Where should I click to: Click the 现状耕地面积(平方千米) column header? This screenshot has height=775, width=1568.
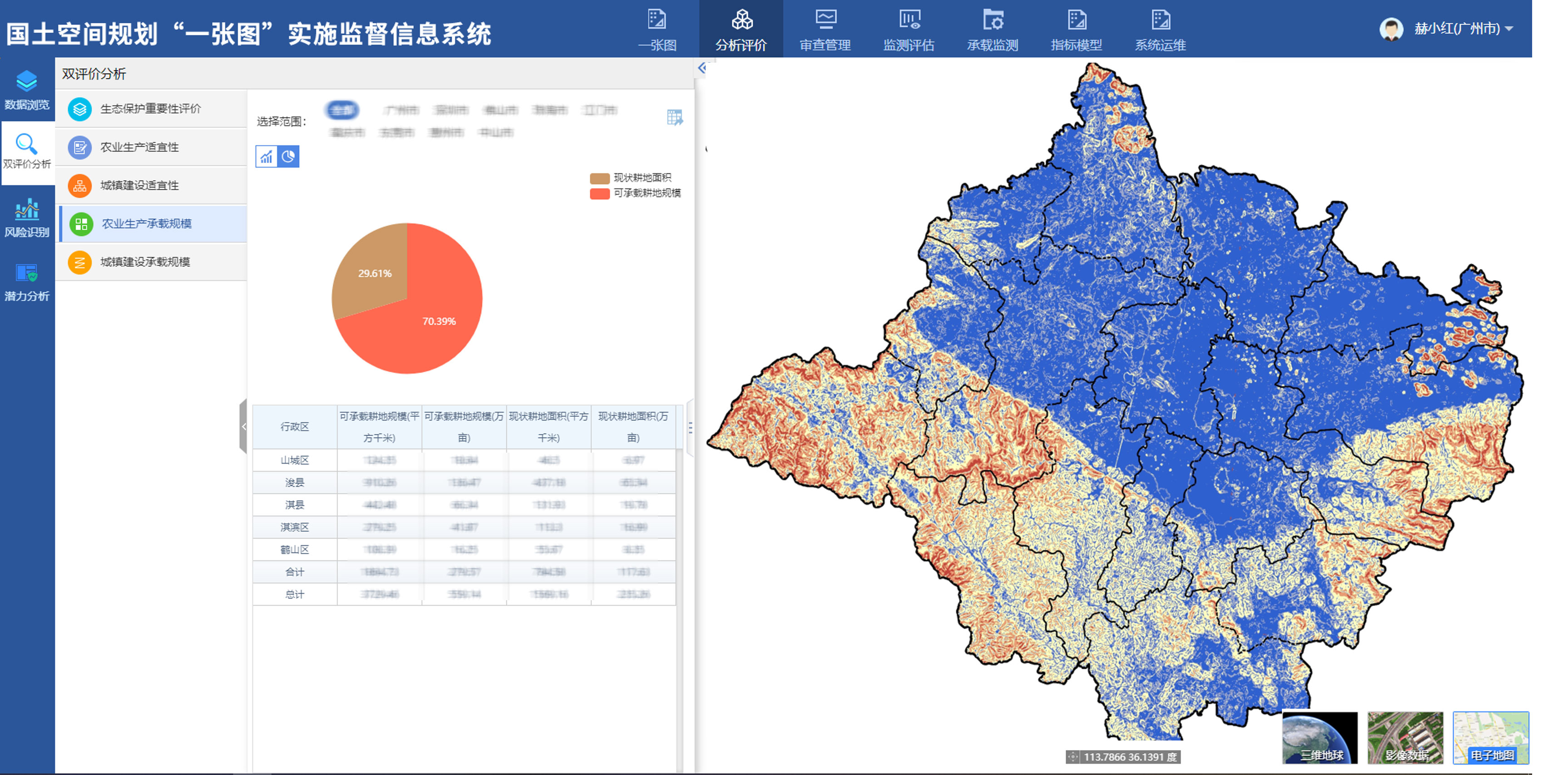pos(549,427)
